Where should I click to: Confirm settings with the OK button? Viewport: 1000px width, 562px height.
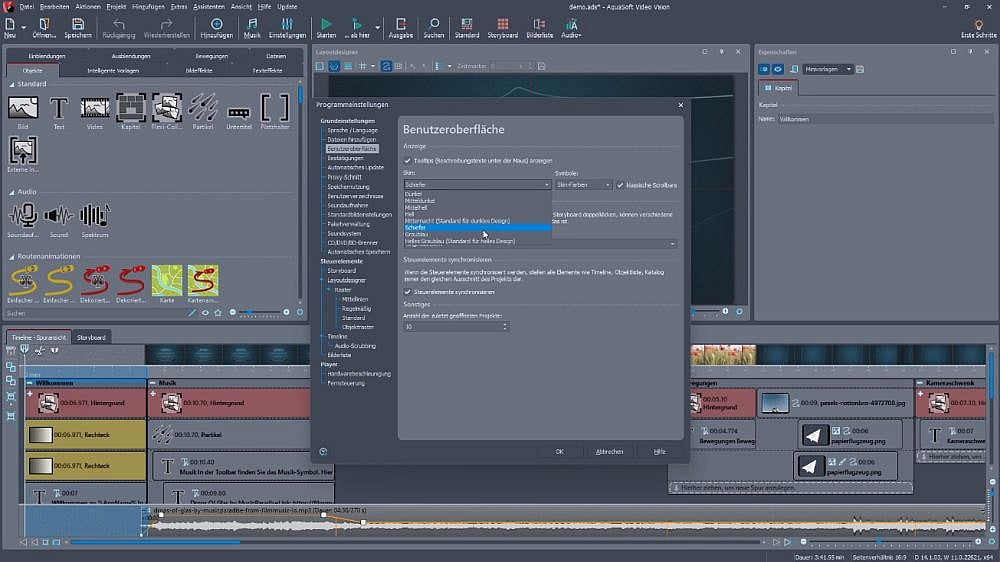[559, 451]
